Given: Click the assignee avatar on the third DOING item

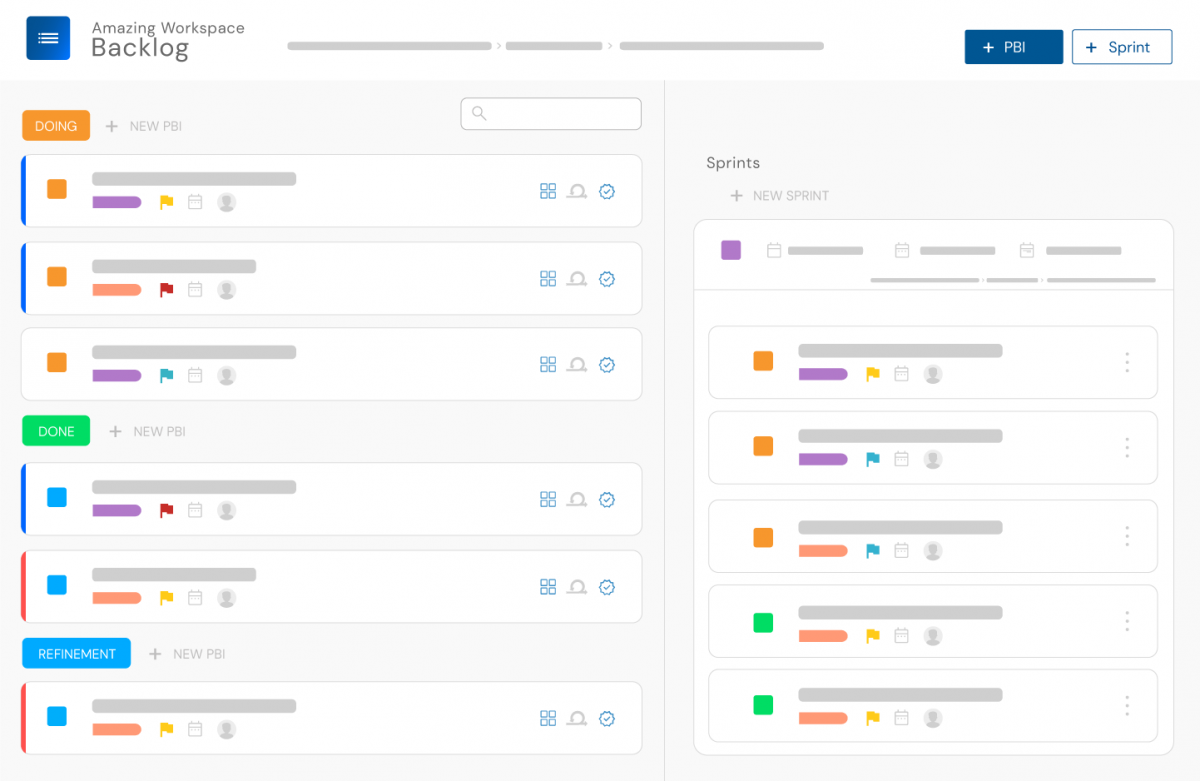Looking at the screenshot, I should coord(226,375).
